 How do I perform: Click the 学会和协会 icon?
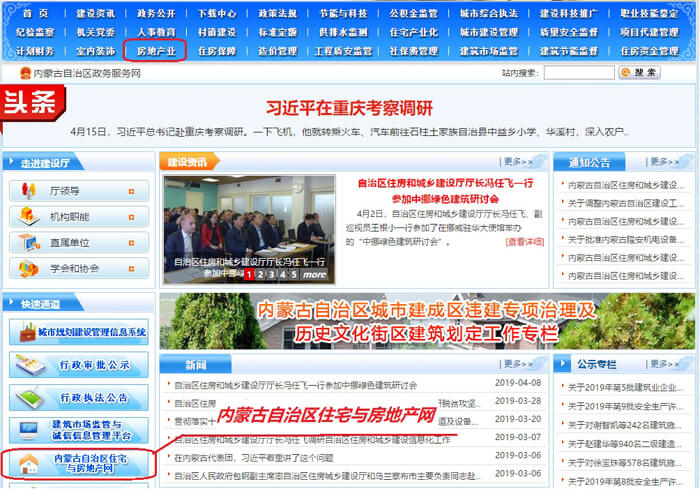coord(28,268)
